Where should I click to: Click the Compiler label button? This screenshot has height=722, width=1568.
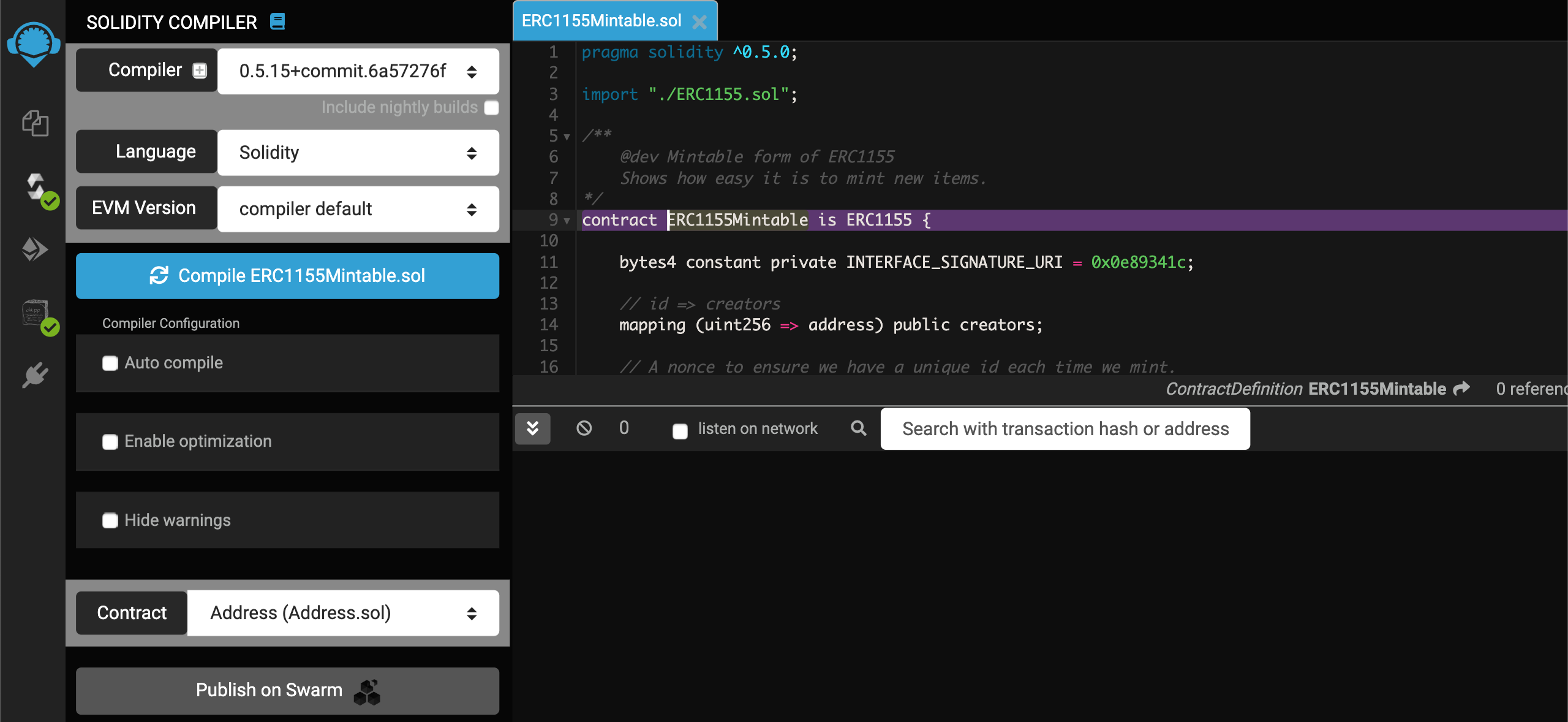(146, 70)
